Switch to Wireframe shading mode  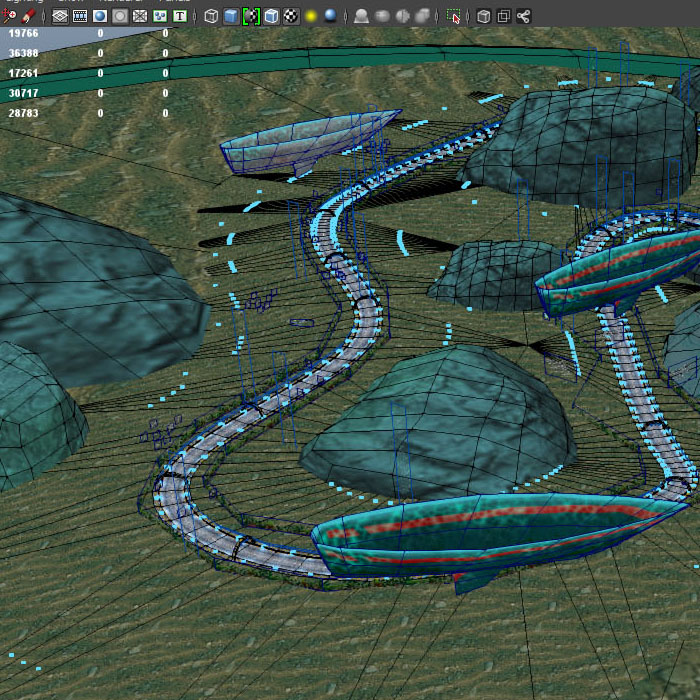tap(211, 16)
